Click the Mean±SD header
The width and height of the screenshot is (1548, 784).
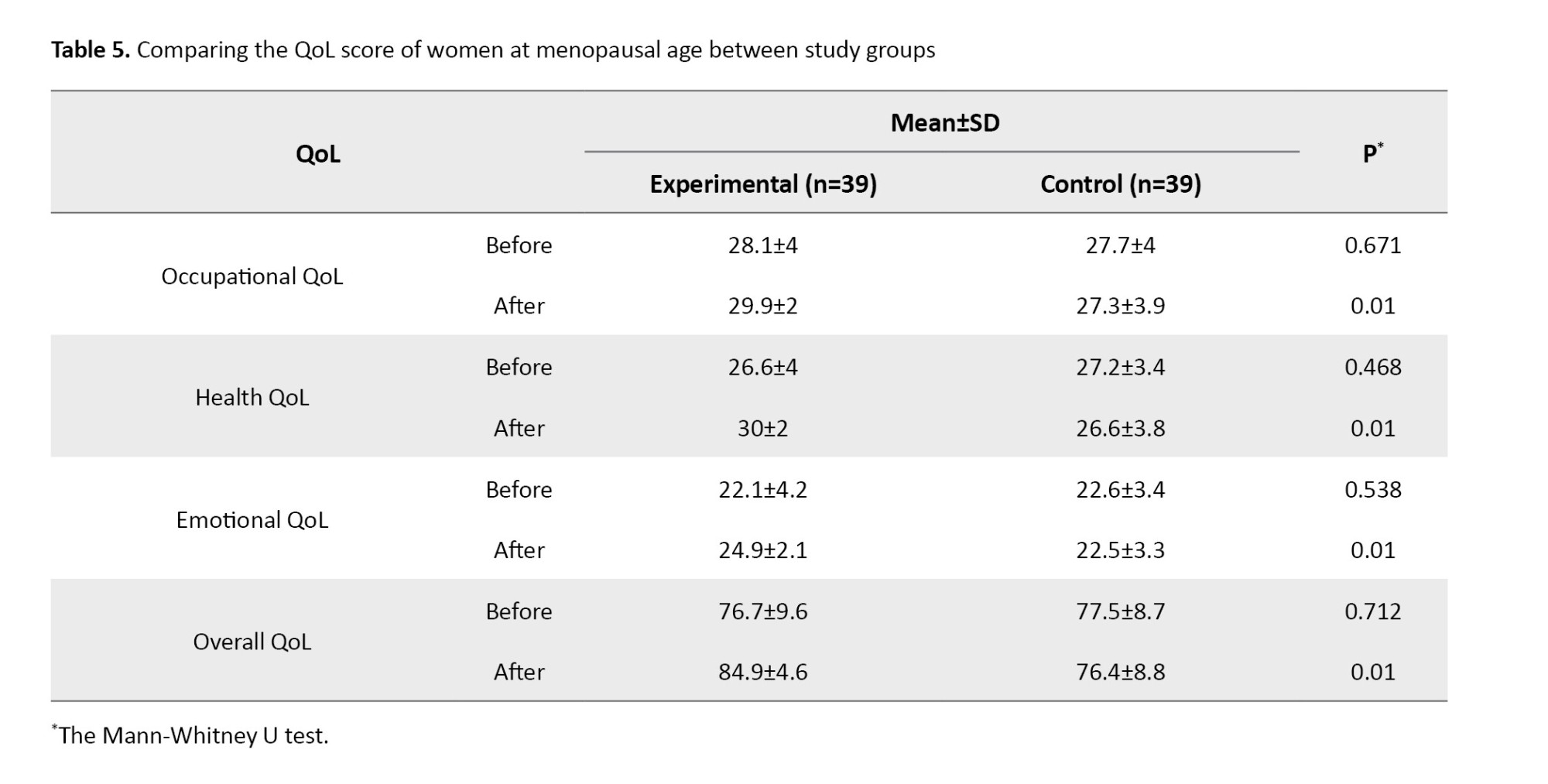tap(944, 122)
